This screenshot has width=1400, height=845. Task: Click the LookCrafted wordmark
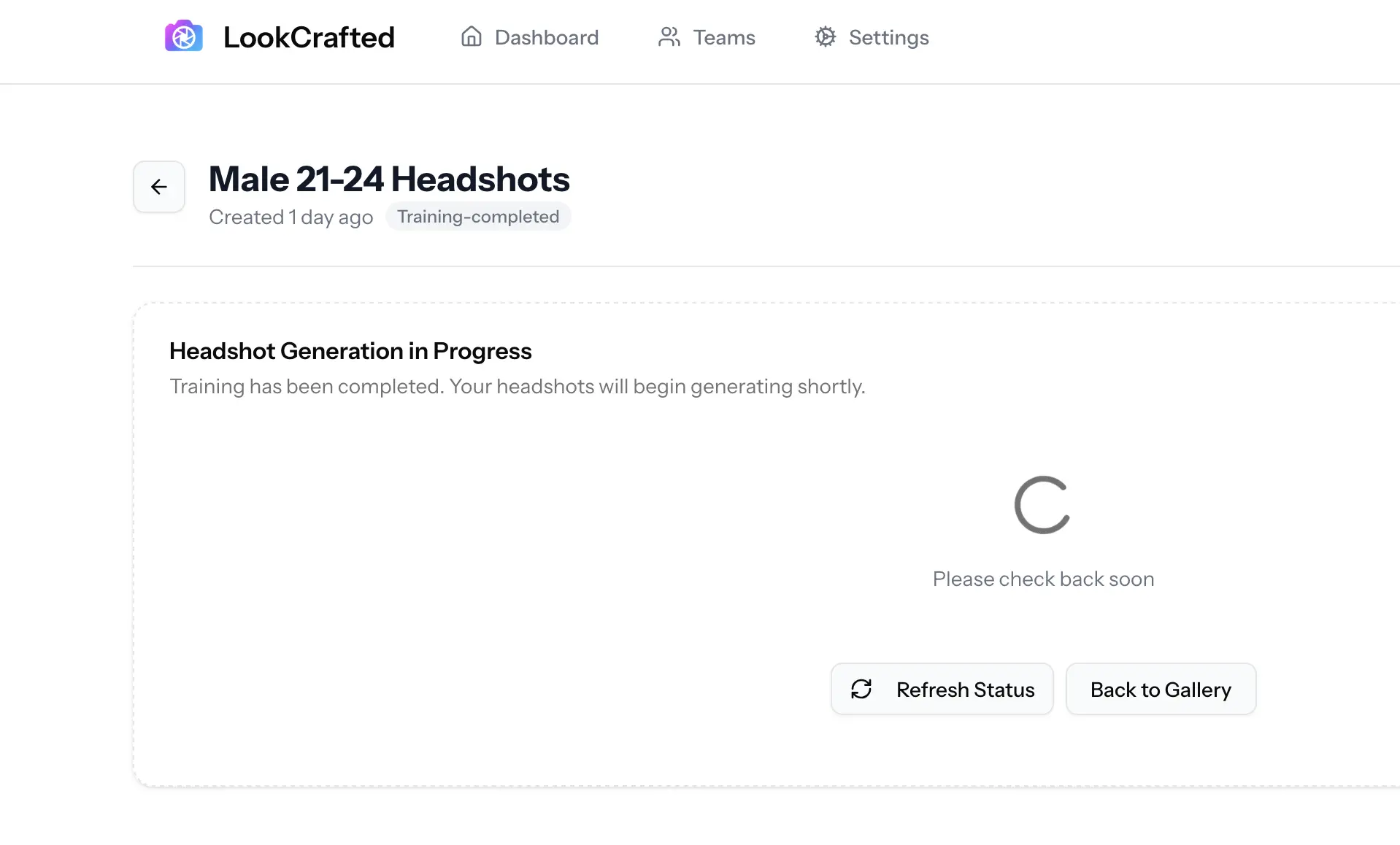(x=309, y=36)
